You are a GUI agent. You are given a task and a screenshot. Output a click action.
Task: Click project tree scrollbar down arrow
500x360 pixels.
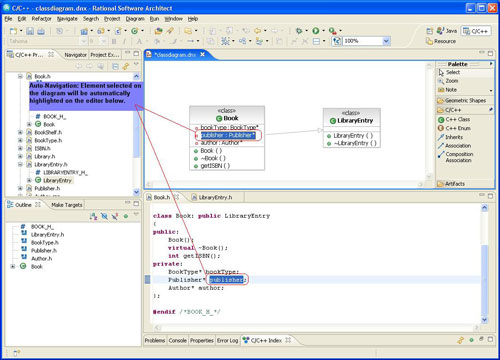click(136, 192)
